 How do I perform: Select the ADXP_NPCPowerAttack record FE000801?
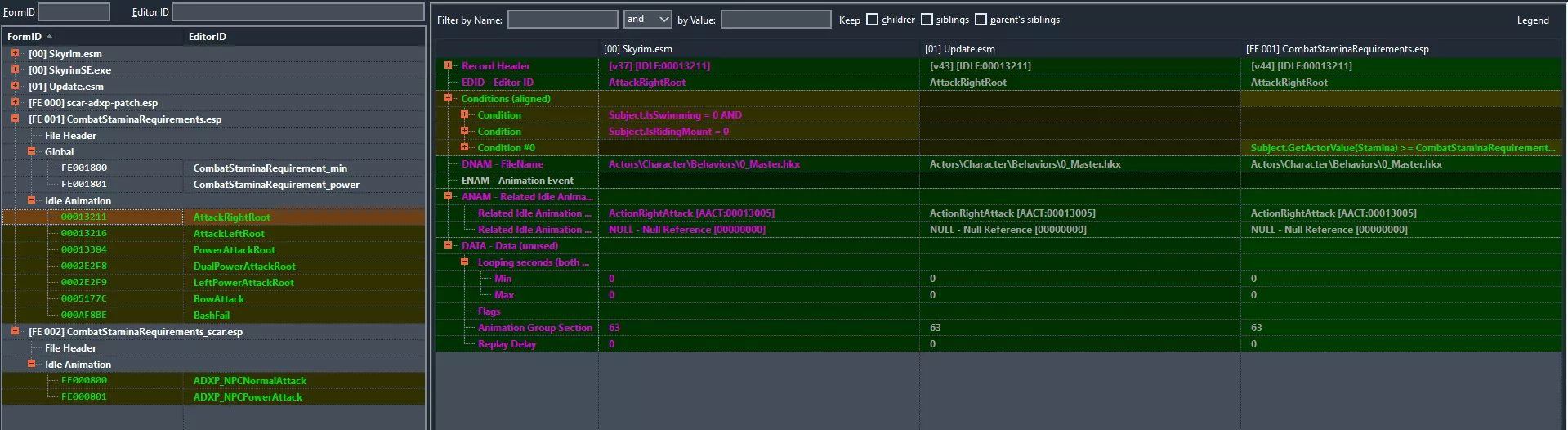pyautogui.click(x=213, y=396)
